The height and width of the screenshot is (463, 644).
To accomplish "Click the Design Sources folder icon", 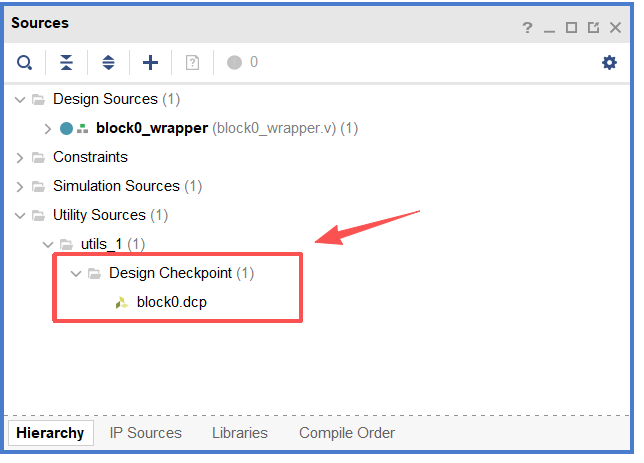I will click(x=38, y=99).
